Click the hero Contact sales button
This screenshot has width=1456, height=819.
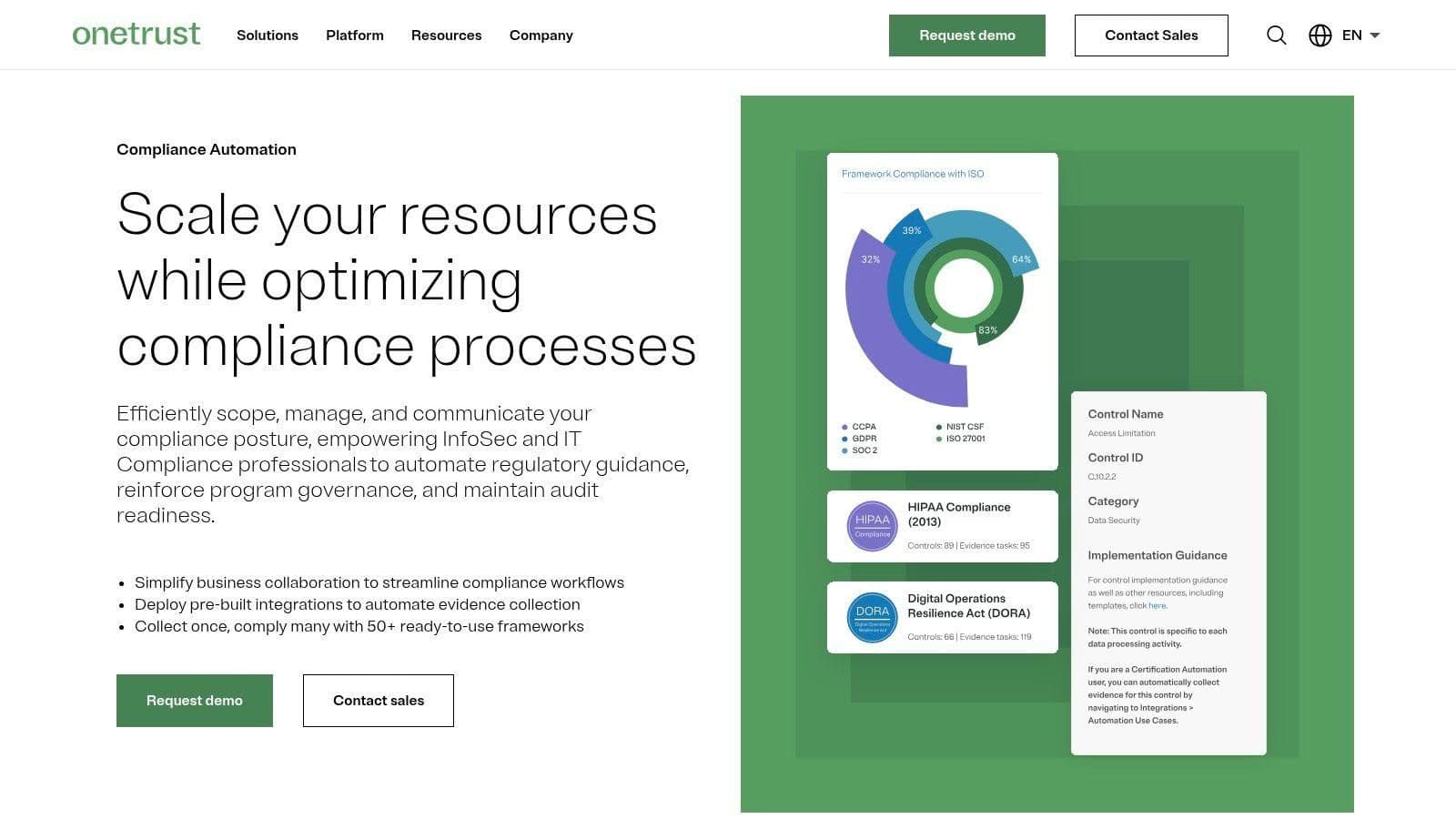(378, 700)
